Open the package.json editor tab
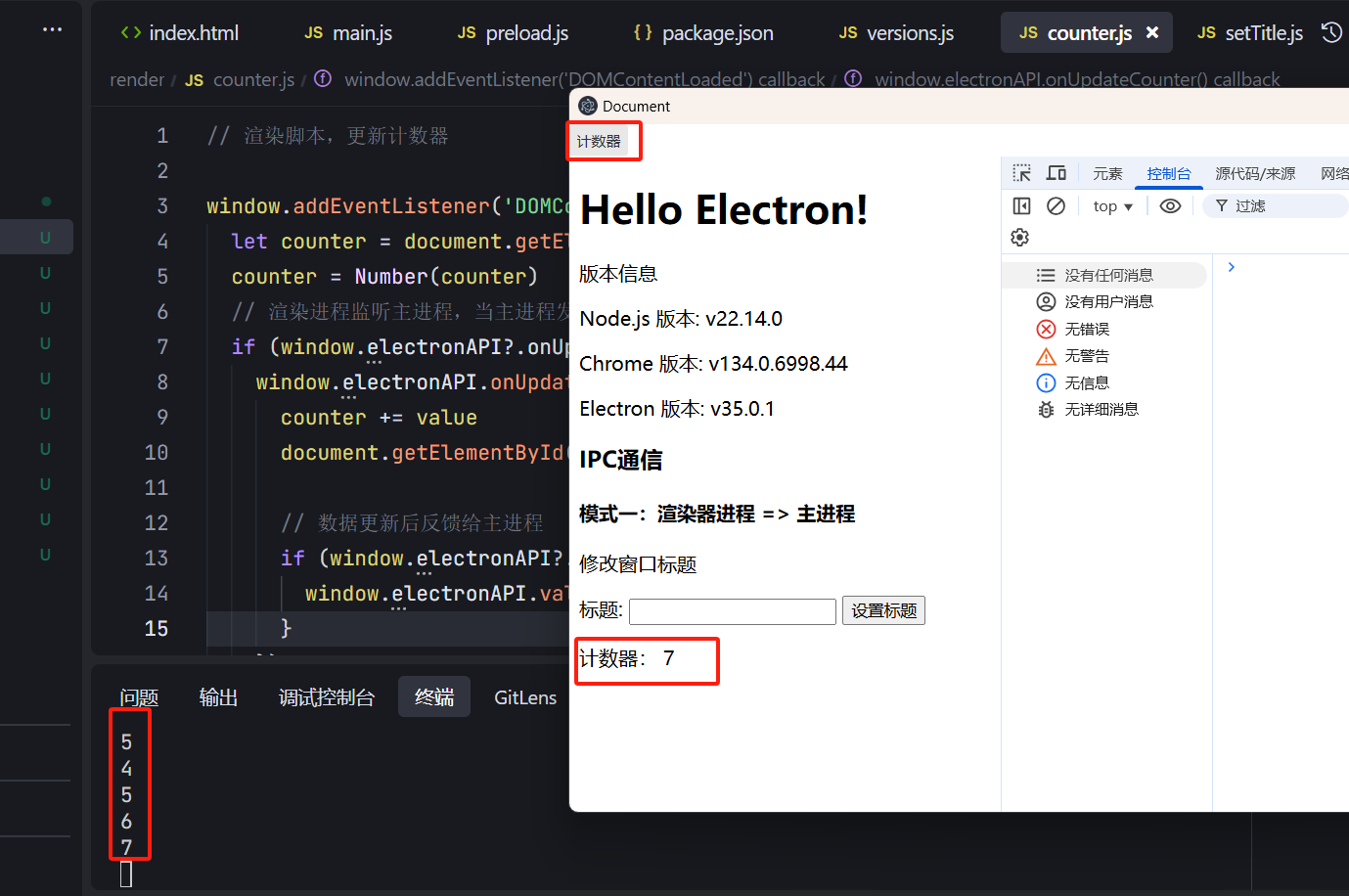This screenshot has width=1349, height=896. 703,33
